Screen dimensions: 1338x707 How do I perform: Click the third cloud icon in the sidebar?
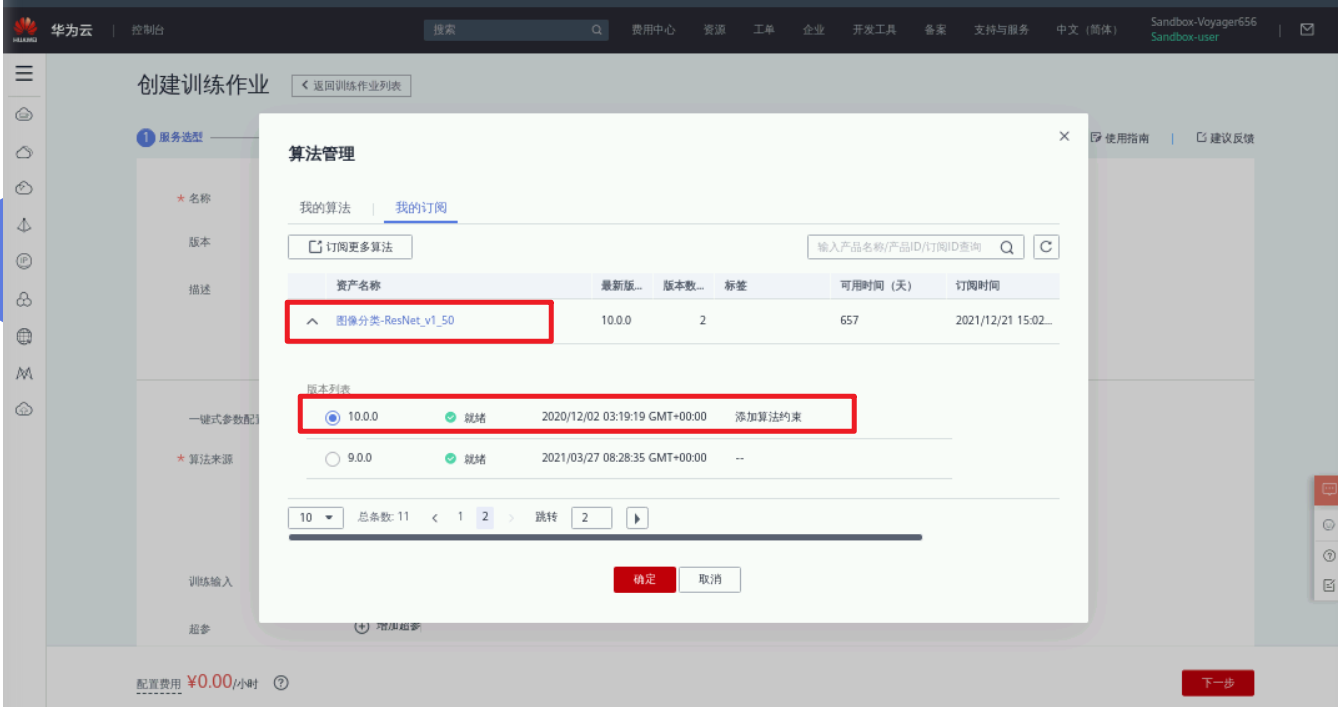click(25, 188)
